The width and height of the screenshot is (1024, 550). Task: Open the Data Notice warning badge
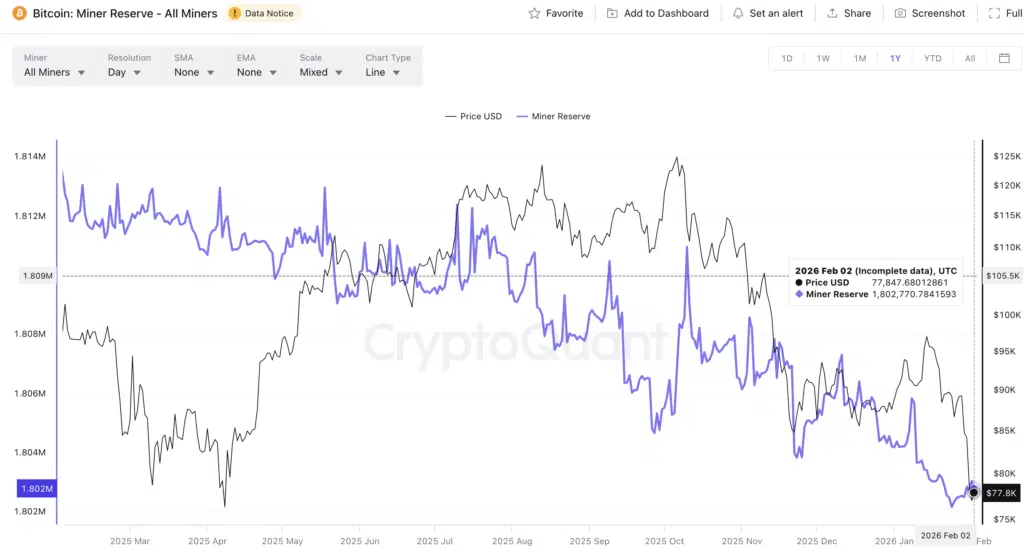click(264, 14)
